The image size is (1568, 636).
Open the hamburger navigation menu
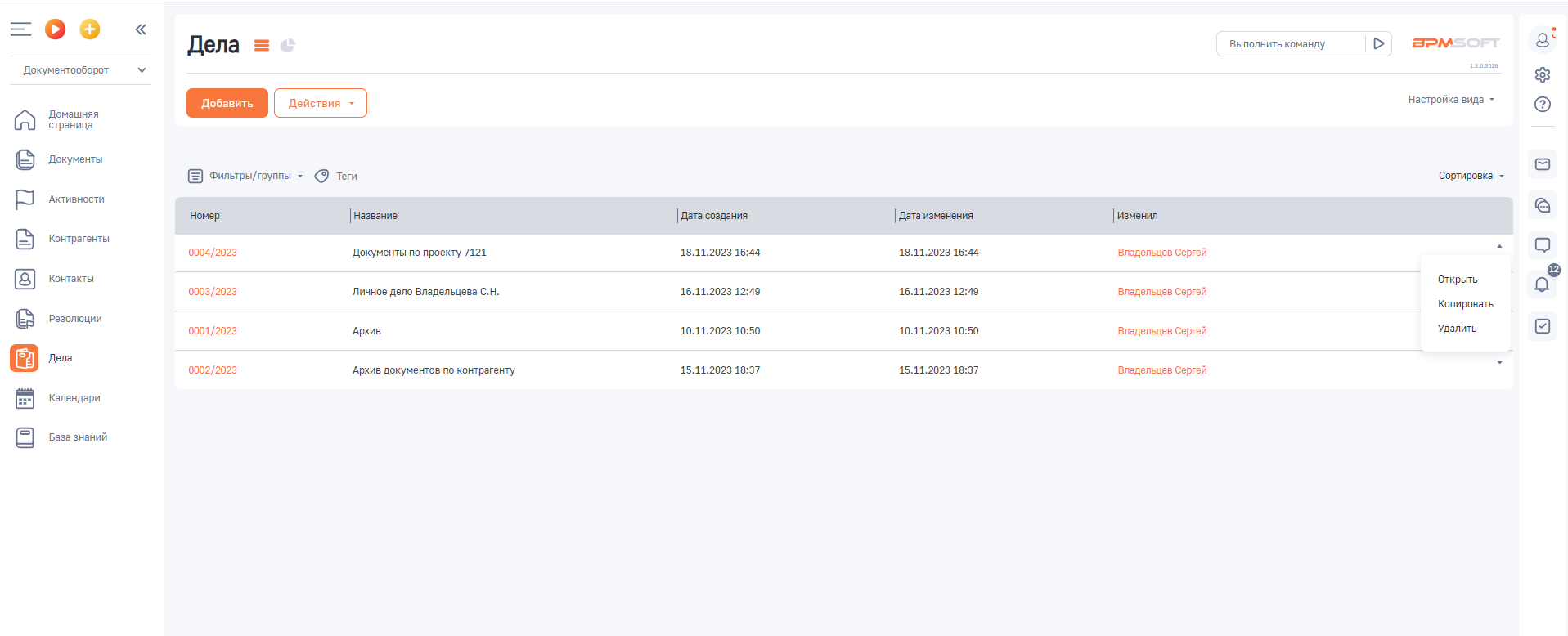coord(20,29)
